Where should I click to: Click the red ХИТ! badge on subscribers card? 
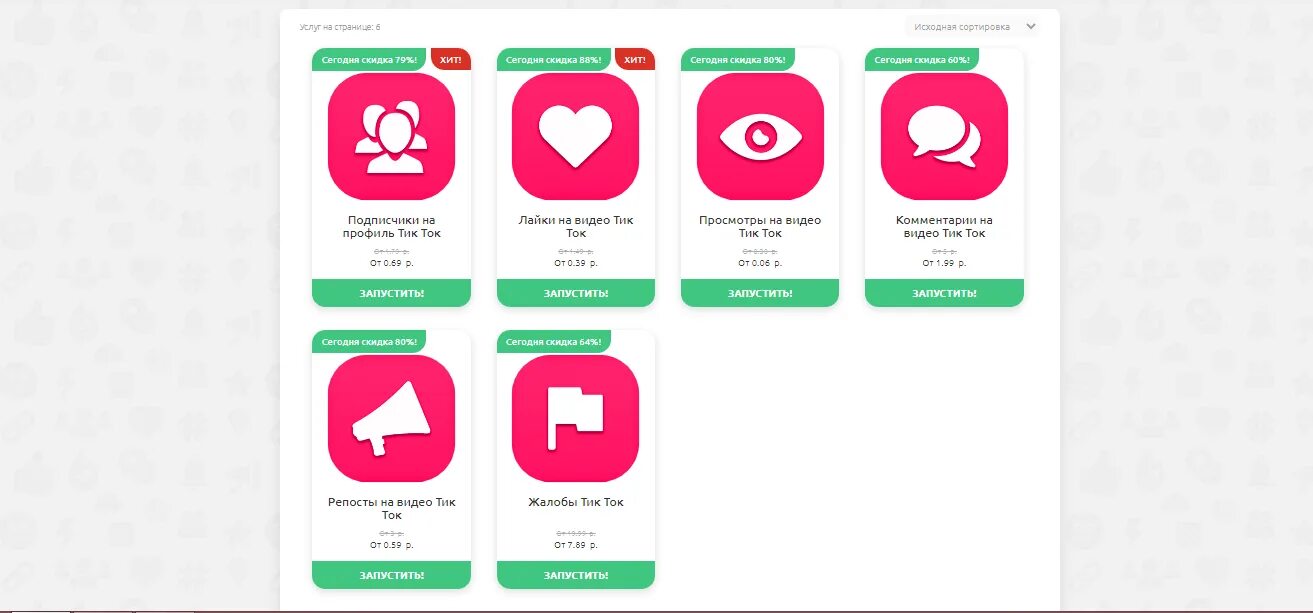point(451,60)
